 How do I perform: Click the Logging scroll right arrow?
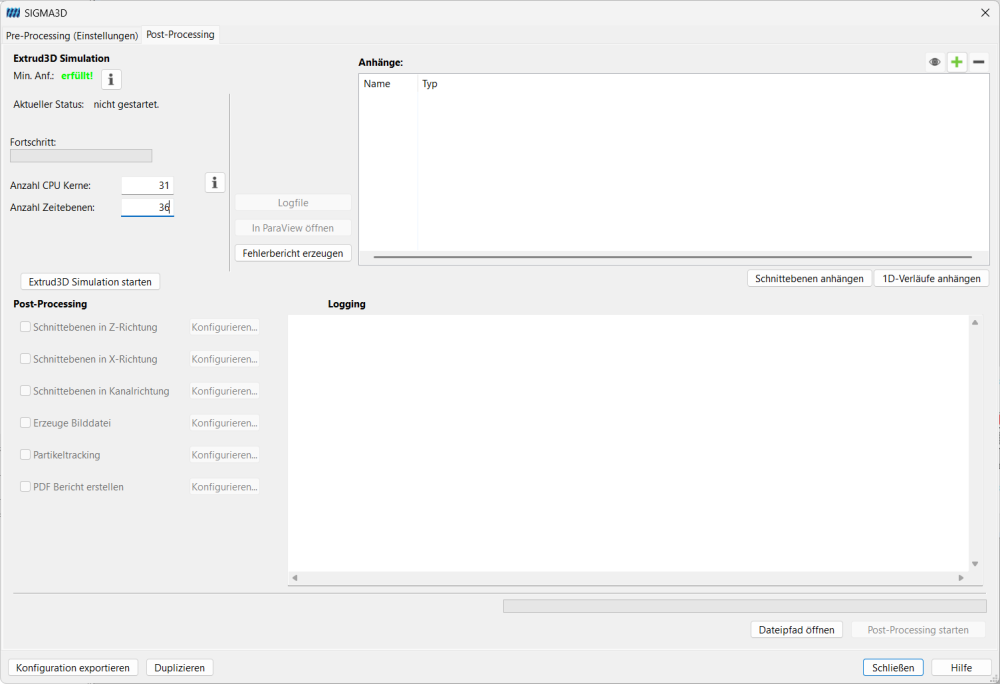tap(961, 578)
